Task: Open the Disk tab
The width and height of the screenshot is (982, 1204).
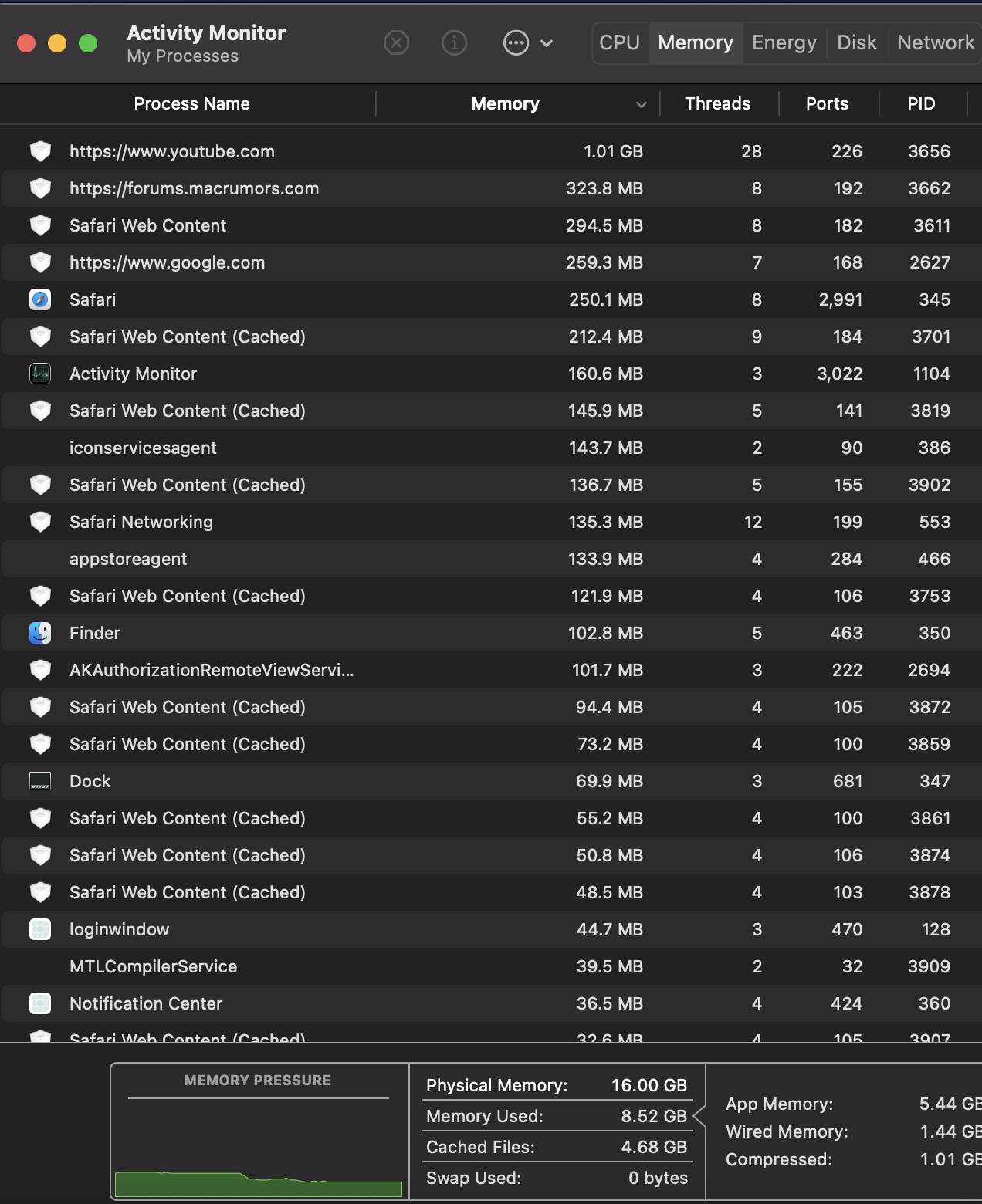Action: [856, 42]
